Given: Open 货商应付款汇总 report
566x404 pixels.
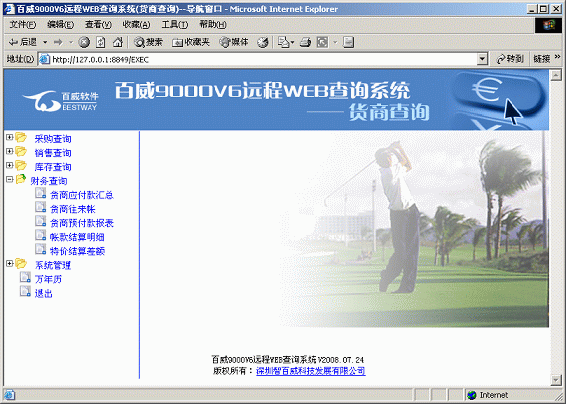Looking at the screenshot, I should tap(82, 195).
